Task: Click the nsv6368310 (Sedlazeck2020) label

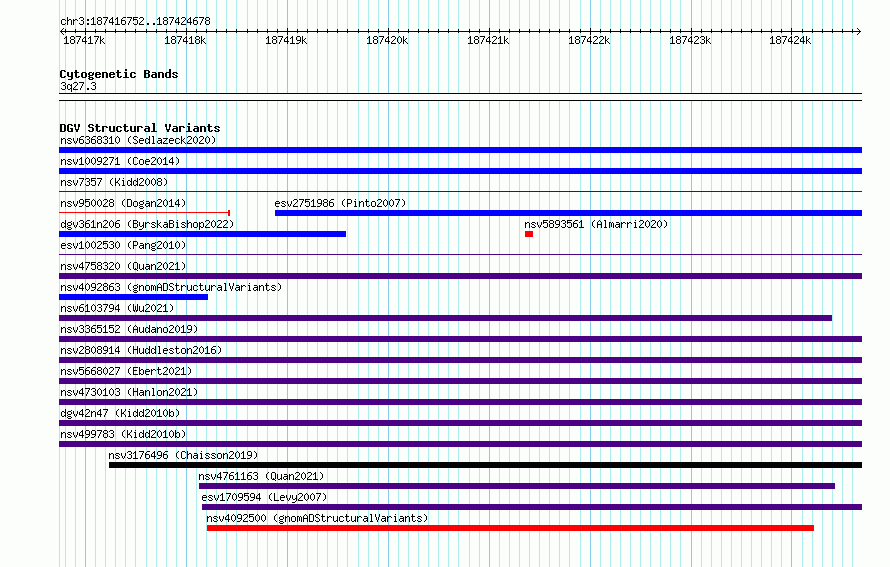Action: click(x=138, y=140)
